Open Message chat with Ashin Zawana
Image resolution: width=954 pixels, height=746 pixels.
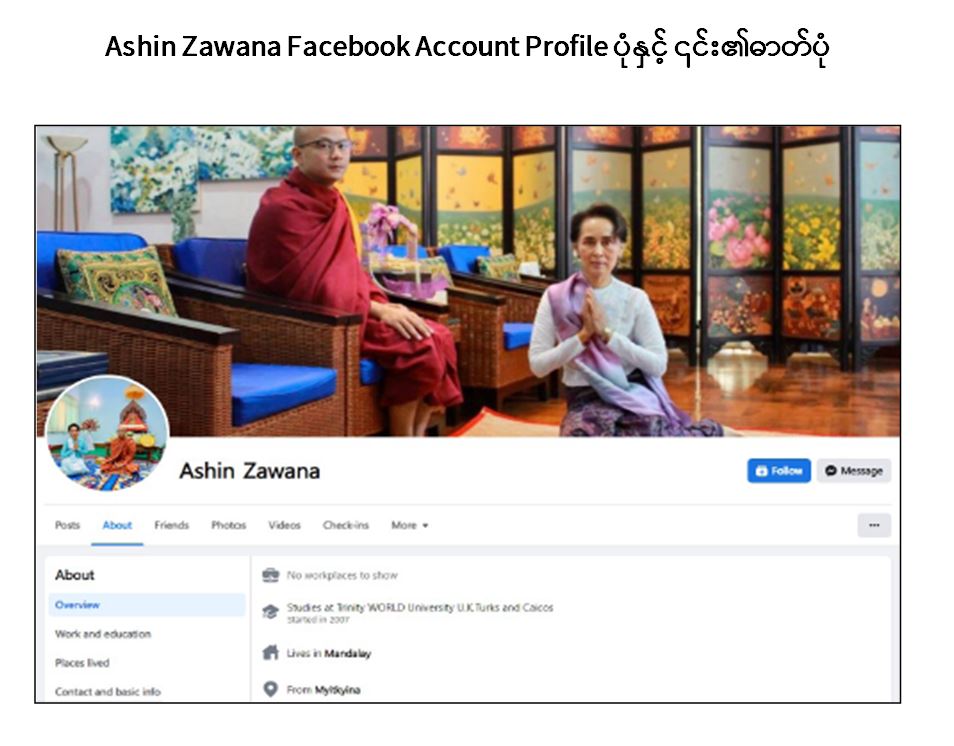[x=854, y=471]
